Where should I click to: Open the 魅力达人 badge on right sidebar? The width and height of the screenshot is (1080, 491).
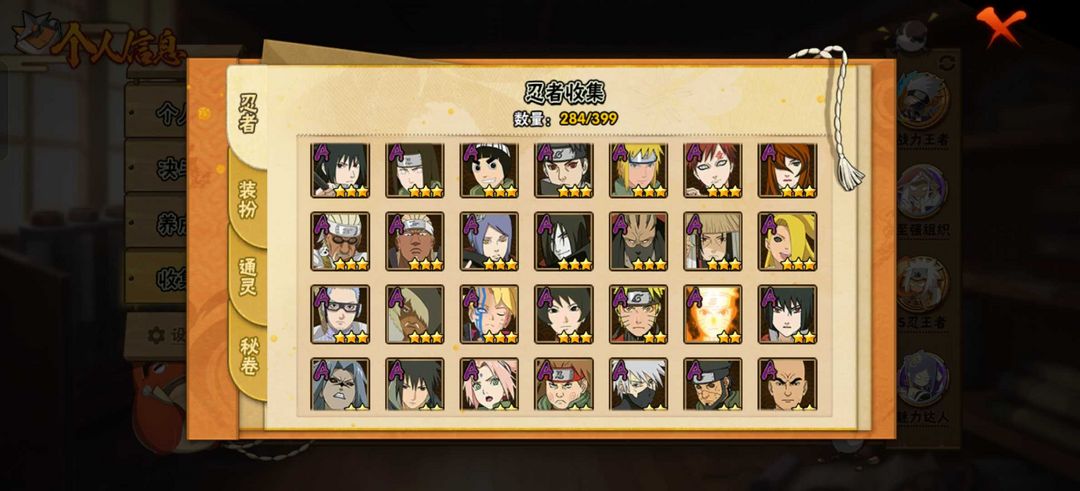pos(922,386)
